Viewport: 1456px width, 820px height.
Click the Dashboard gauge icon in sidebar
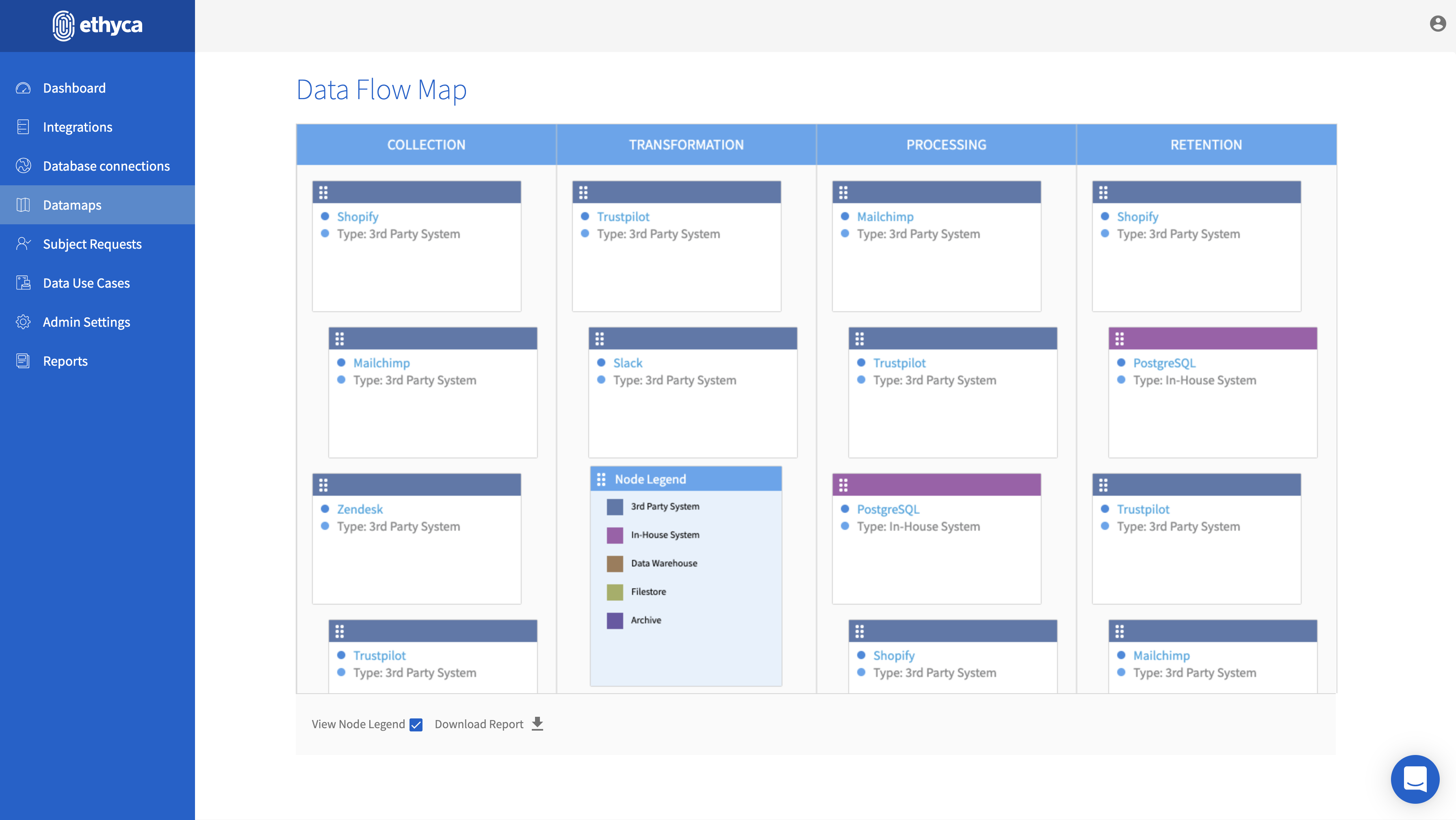23,88
